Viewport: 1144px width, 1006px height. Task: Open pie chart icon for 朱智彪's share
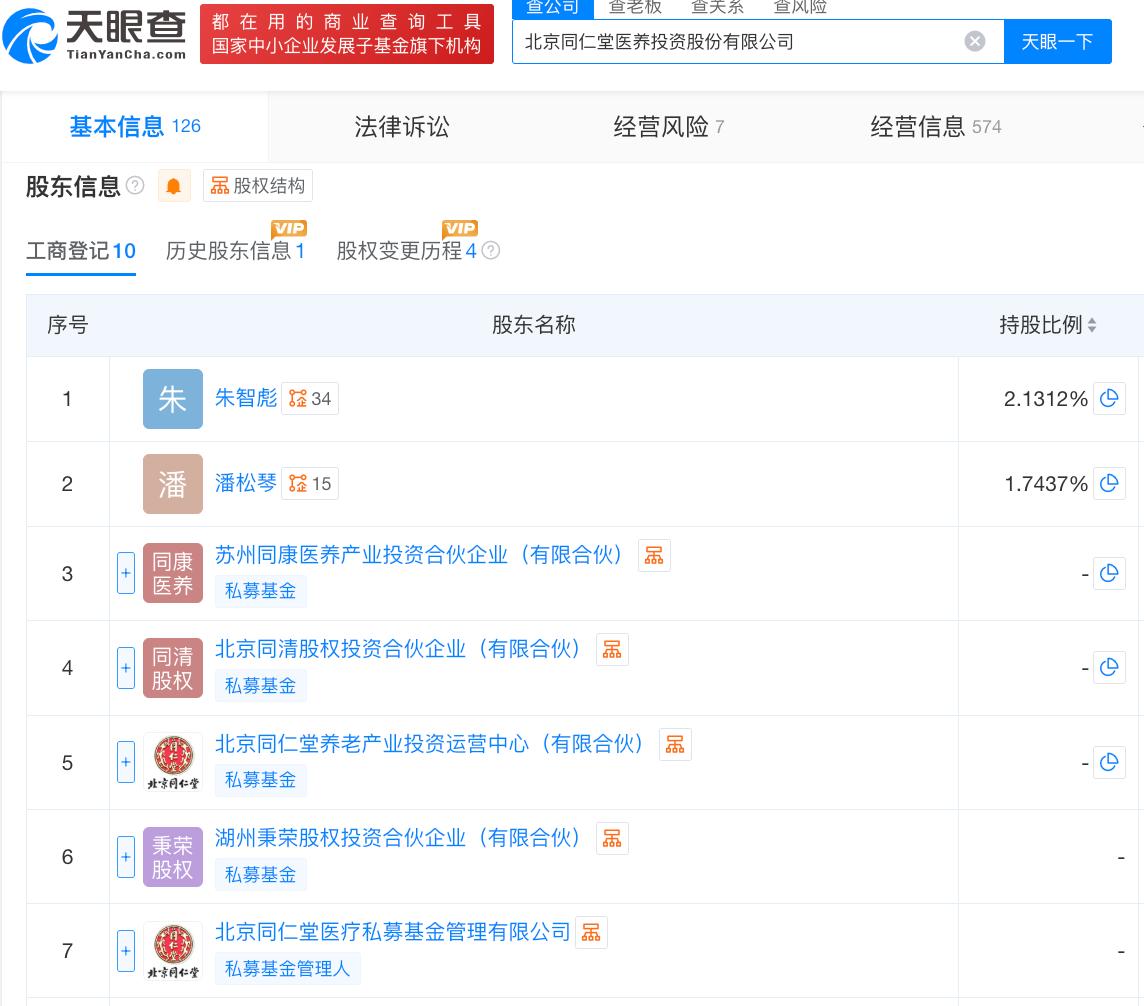click(x=1109, y=399)
